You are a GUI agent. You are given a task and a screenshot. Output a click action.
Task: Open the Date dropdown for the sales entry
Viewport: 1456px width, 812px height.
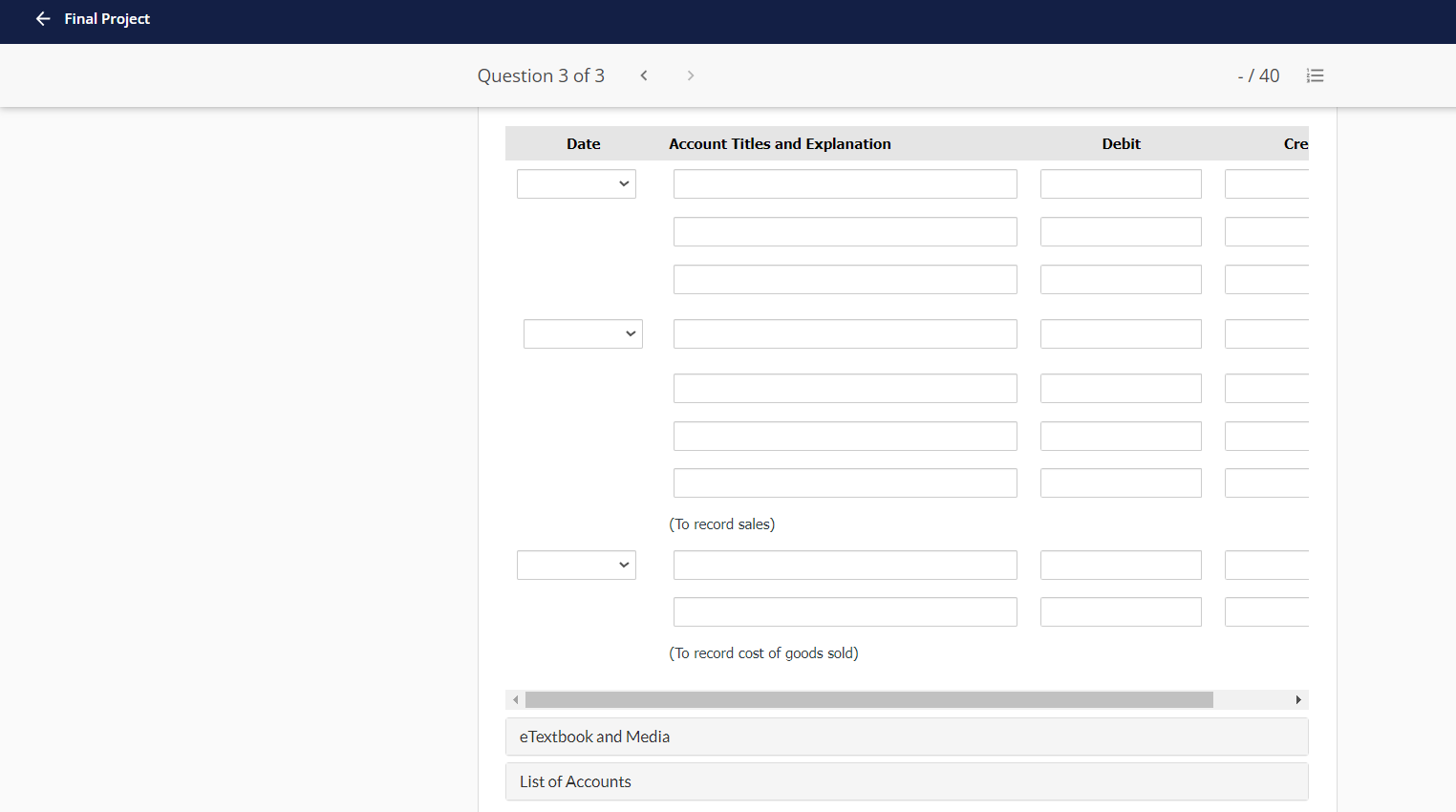(x=583, y=333)
